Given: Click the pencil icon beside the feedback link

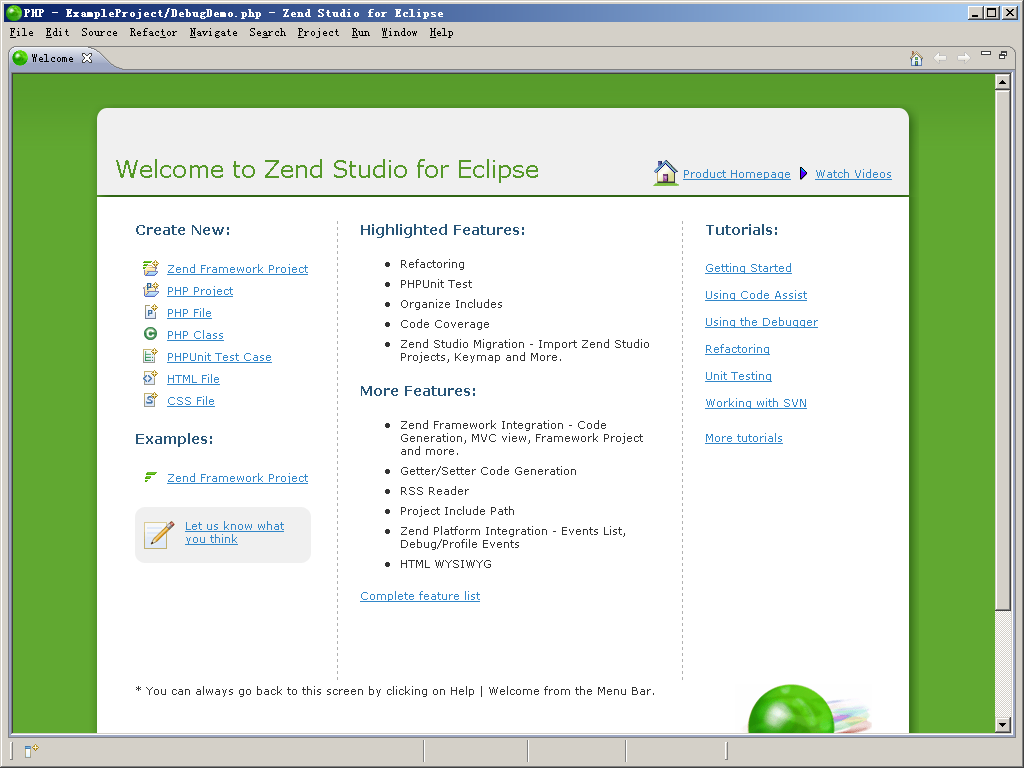Looking at the screenshot, I should pyautogui.click(x=157, y=534).
